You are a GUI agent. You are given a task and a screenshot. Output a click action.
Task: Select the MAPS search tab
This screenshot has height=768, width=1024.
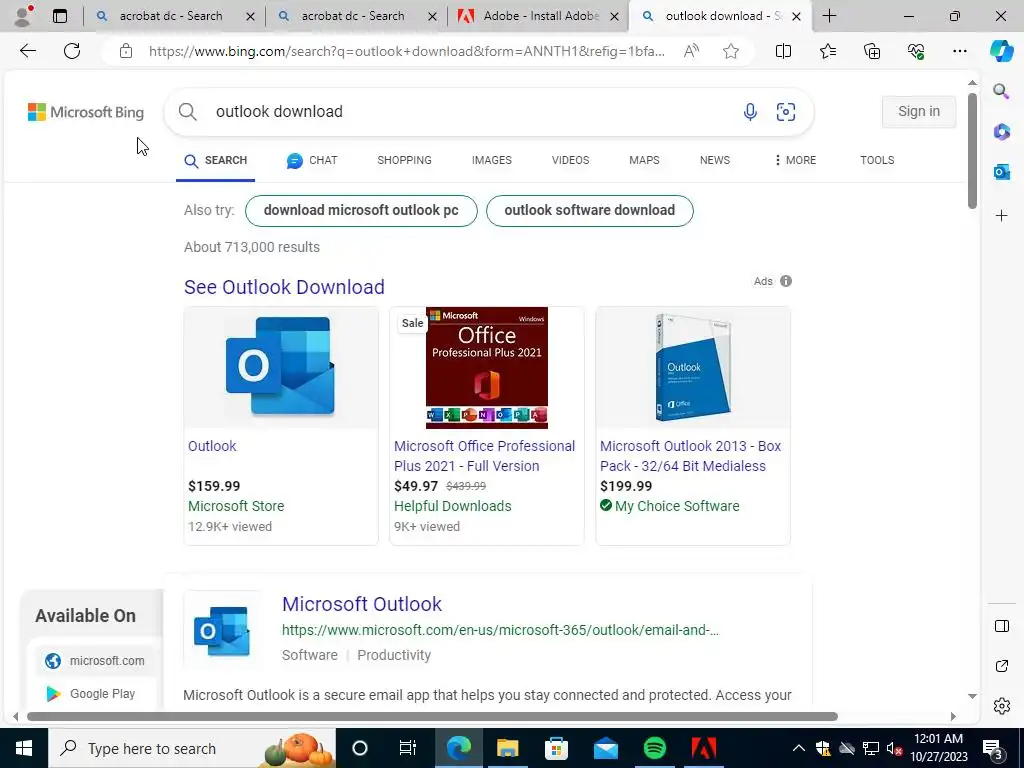644,160
